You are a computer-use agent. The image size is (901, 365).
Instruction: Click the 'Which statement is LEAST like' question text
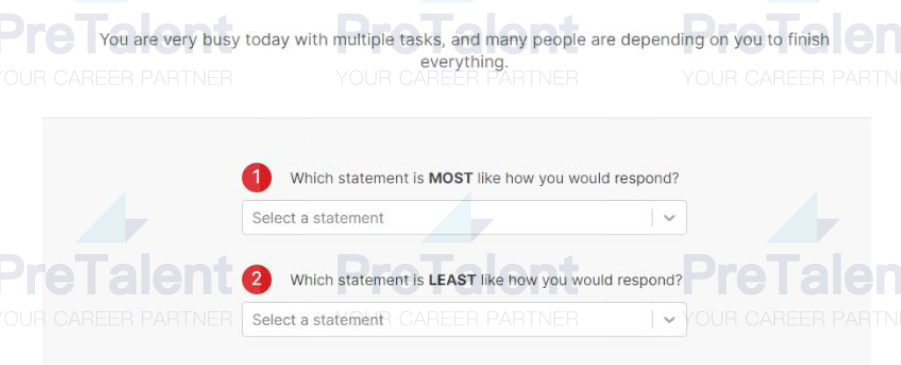486,280
